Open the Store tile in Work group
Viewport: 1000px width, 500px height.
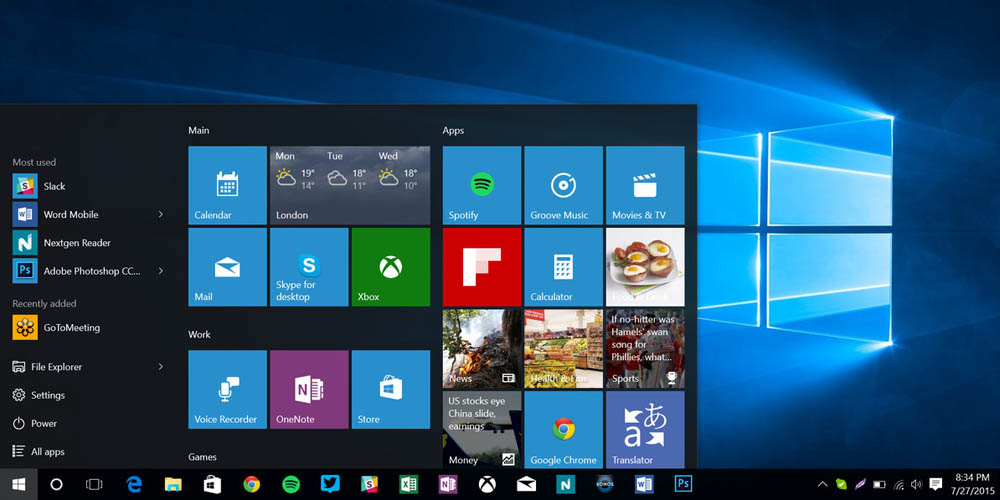pos(390,389)
